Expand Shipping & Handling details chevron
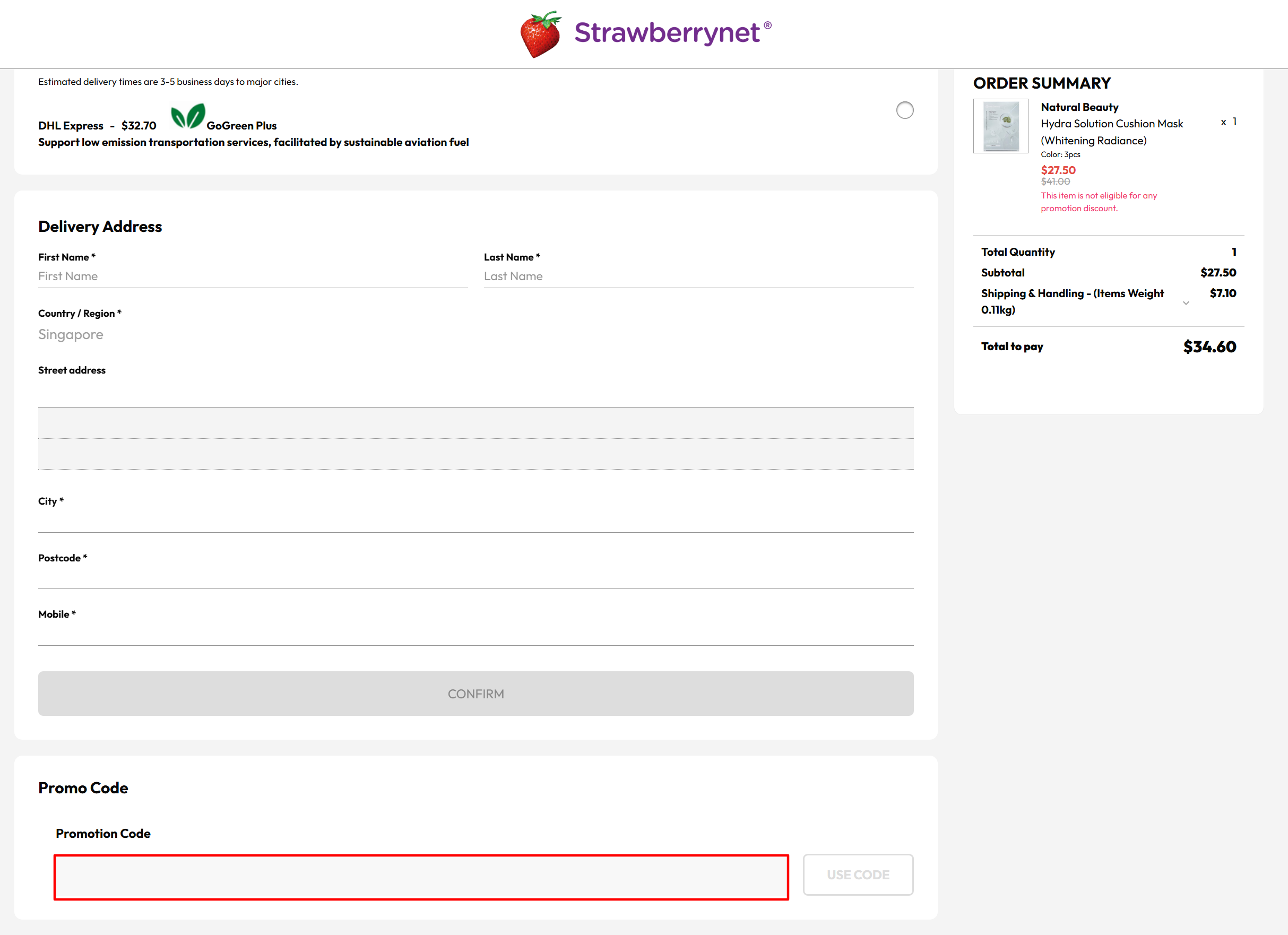 (x=1186, y=302)
